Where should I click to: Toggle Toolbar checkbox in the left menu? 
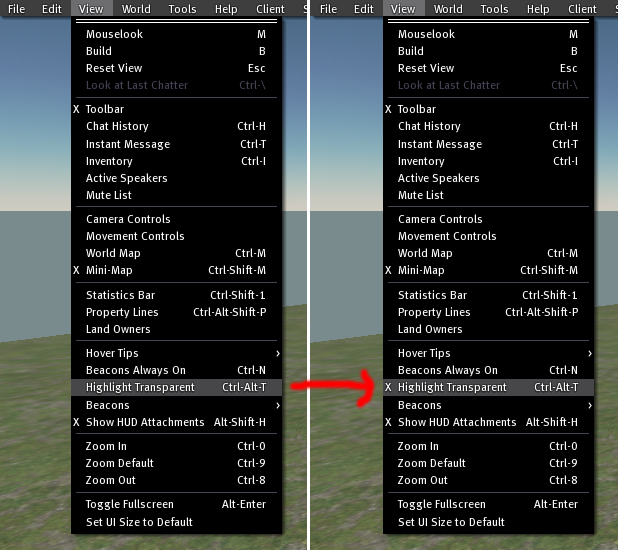(x=105, y=109)
